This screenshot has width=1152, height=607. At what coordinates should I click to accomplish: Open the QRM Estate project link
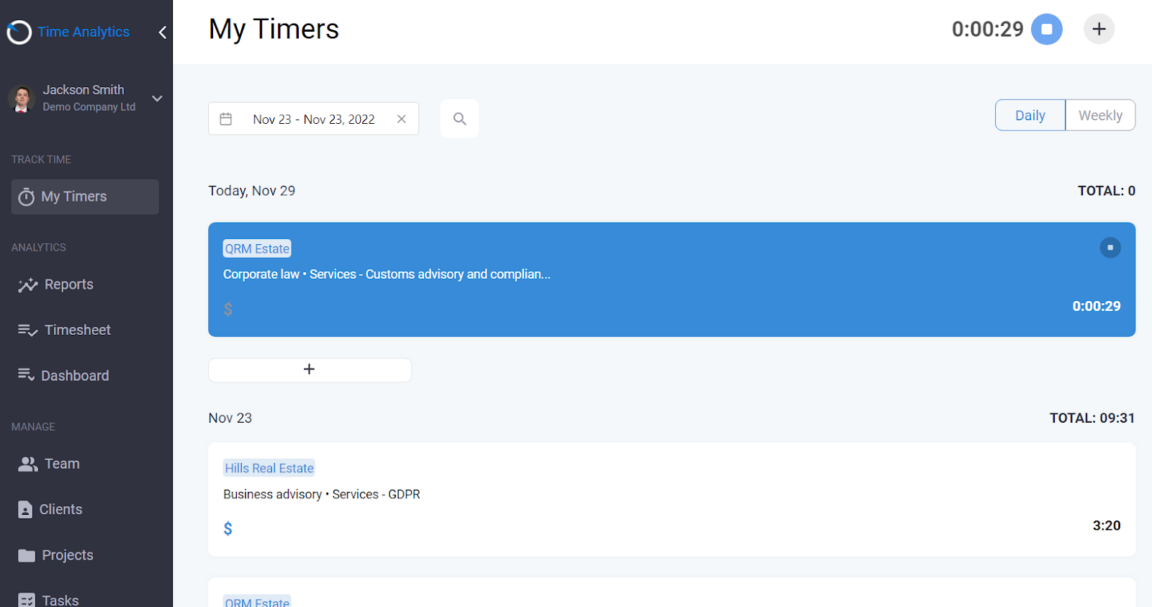tap(257, 247)
